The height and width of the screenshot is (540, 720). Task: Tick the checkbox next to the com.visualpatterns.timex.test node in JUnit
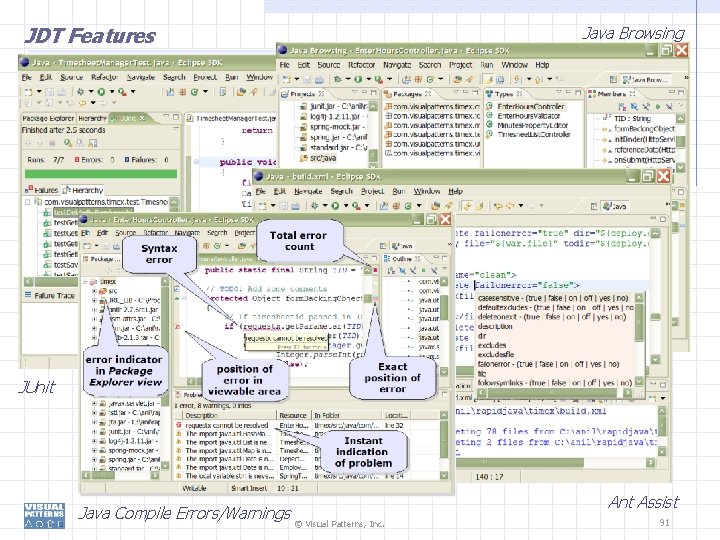point(28,202)
